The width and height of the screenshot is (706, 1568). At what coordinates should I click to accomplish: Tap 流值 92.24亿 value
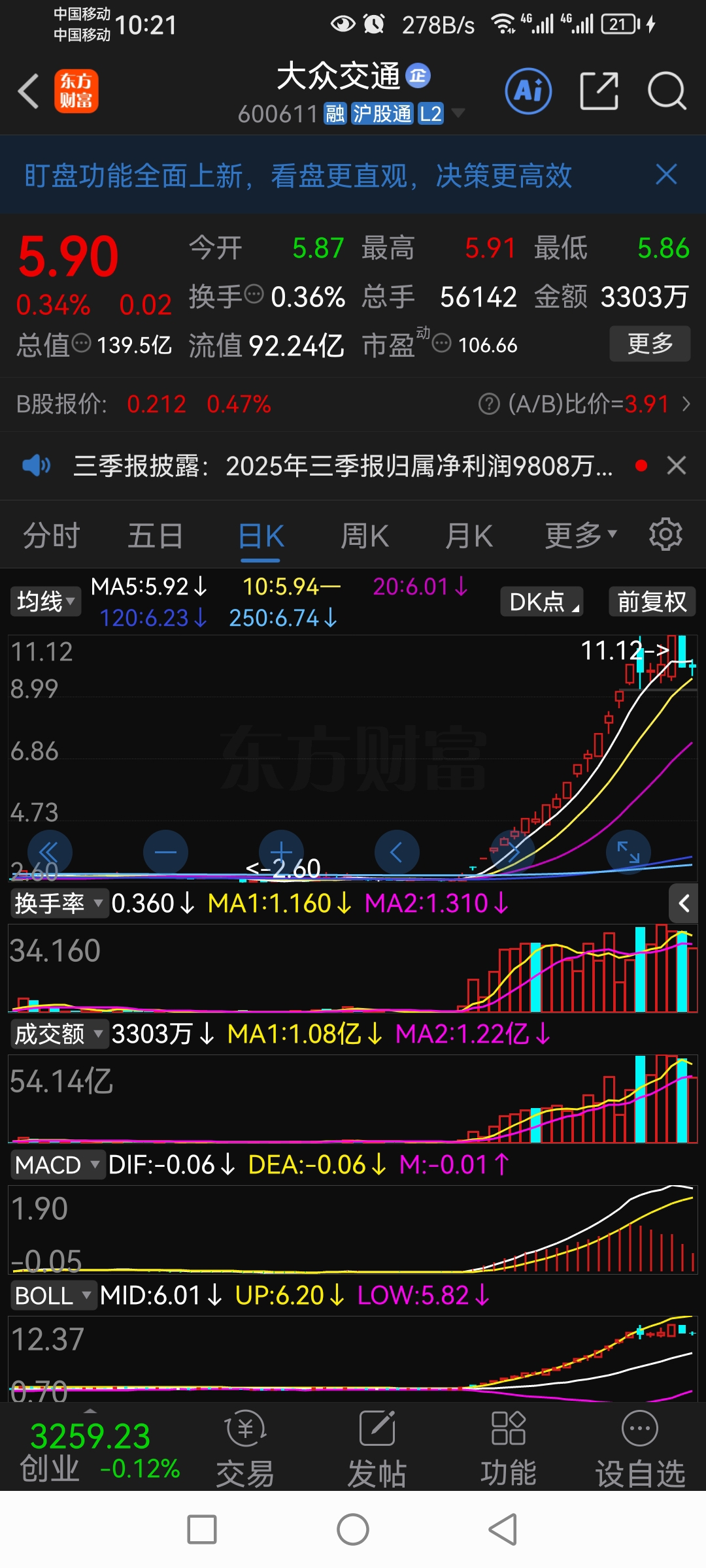point(296,346)
